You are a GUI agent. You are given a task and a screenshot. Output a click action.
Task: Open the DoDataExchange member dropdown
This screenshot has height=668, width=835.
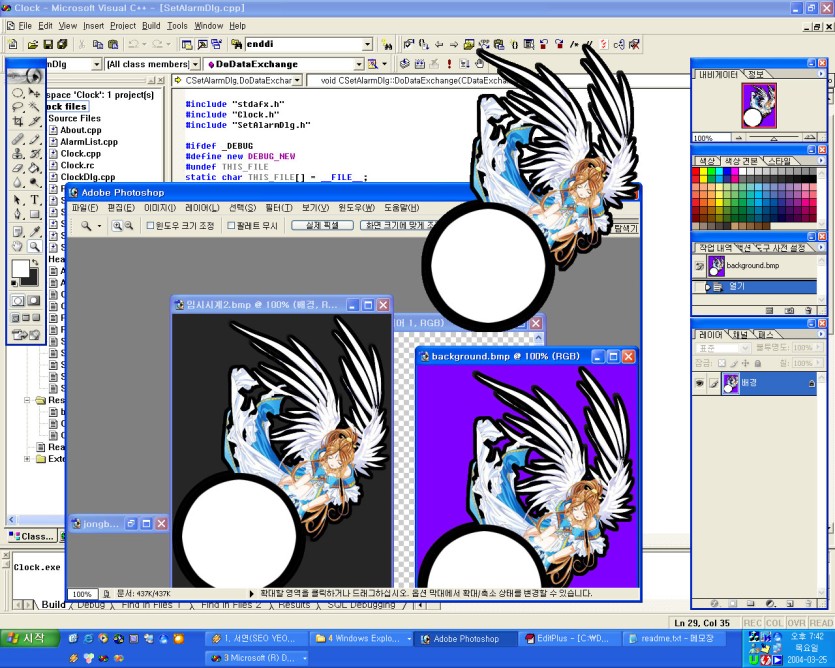coord(359,64)
